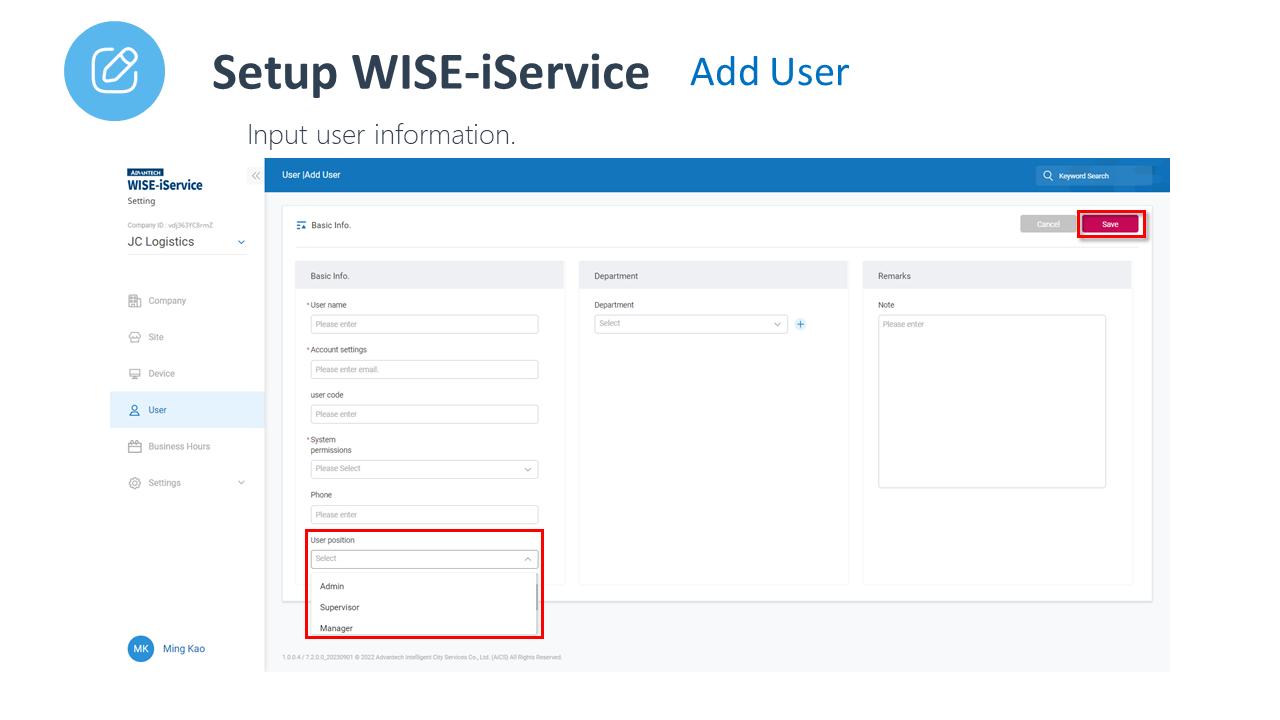Click the Settings gear icon

coord(135,483)
